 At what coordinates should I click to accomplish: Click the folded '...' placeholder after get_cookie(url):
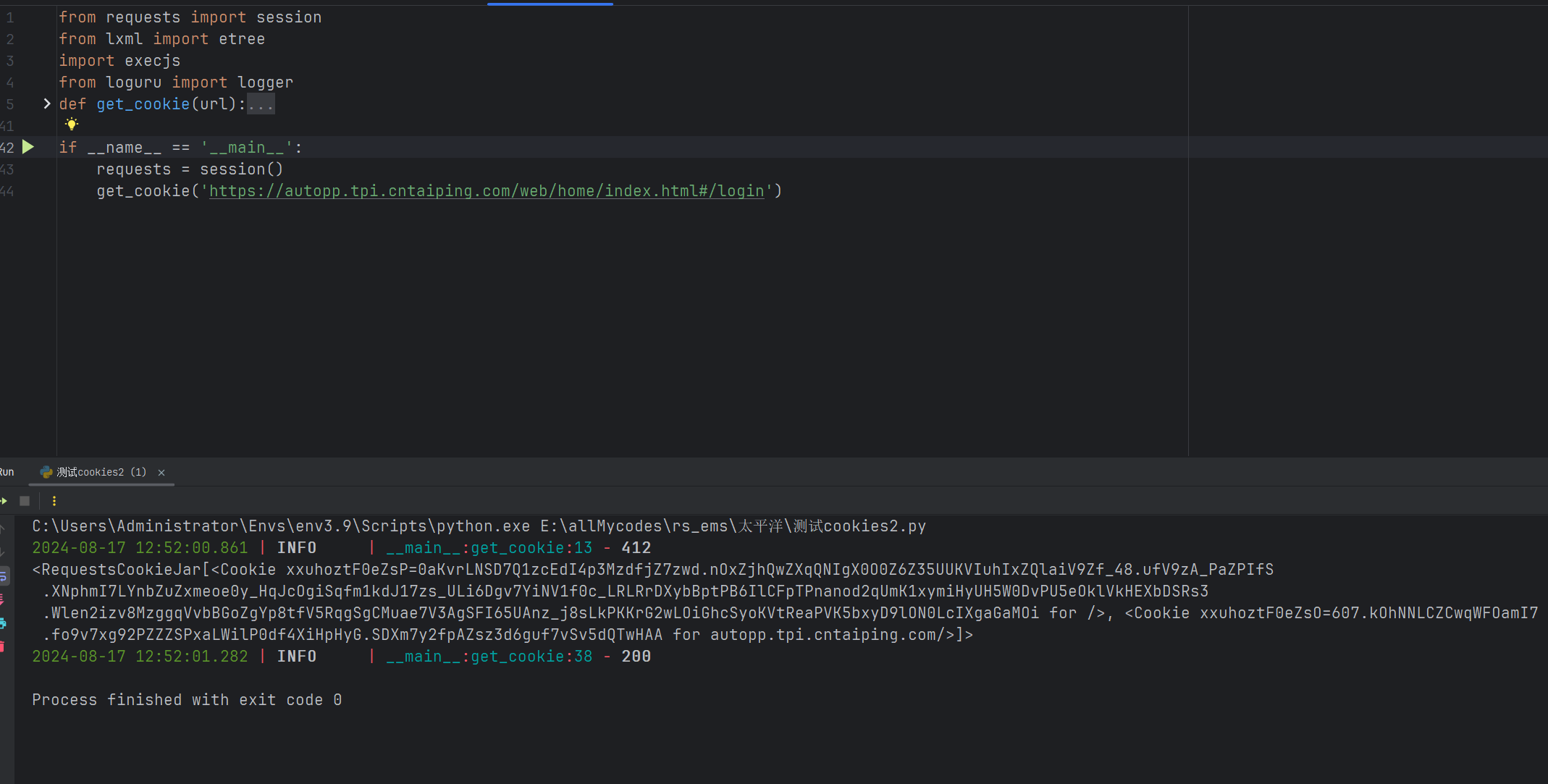261,104
